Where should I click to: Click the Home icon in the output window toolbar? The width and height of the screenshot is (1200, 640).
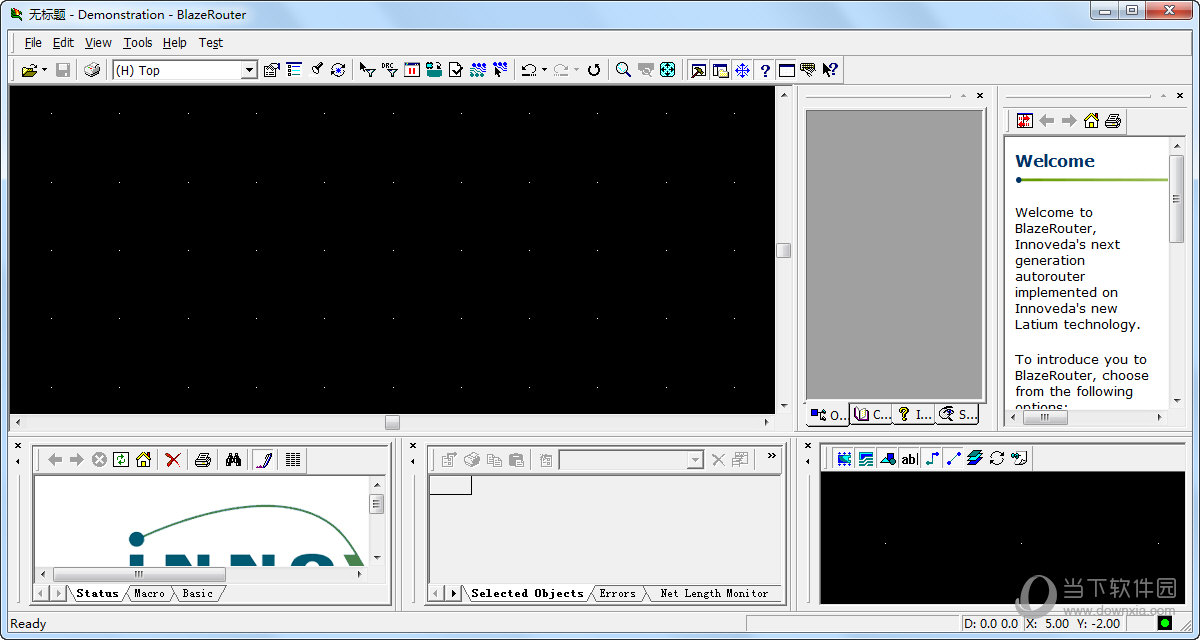143,459
